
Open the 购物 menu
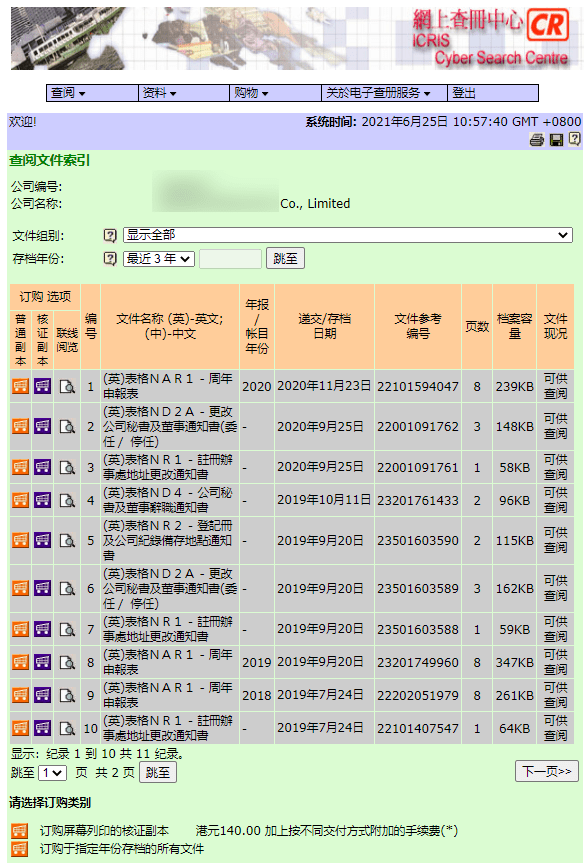click(275, 93)
